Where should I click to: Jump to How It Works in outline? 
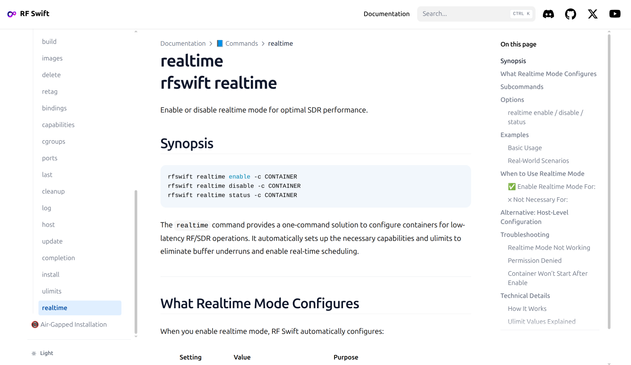tap(527, 309)
